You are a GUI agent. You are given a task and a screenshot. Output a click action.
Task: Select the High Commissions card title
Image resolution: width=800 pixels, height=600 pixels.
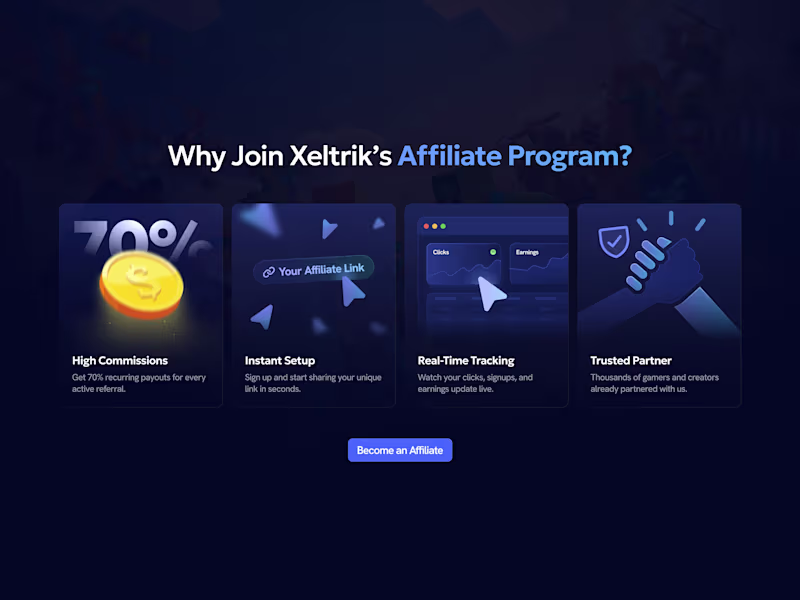point(120,361)
